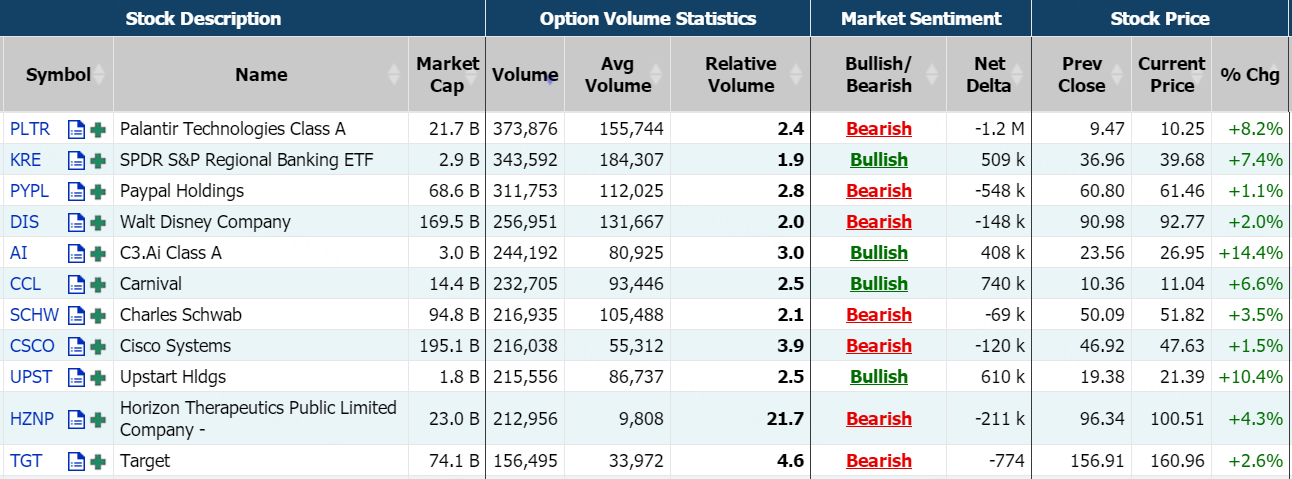Screen dimensions: 1292x479
Task: Click the Bullish link for C3.Ai
Action: click(x=878, y=253)
